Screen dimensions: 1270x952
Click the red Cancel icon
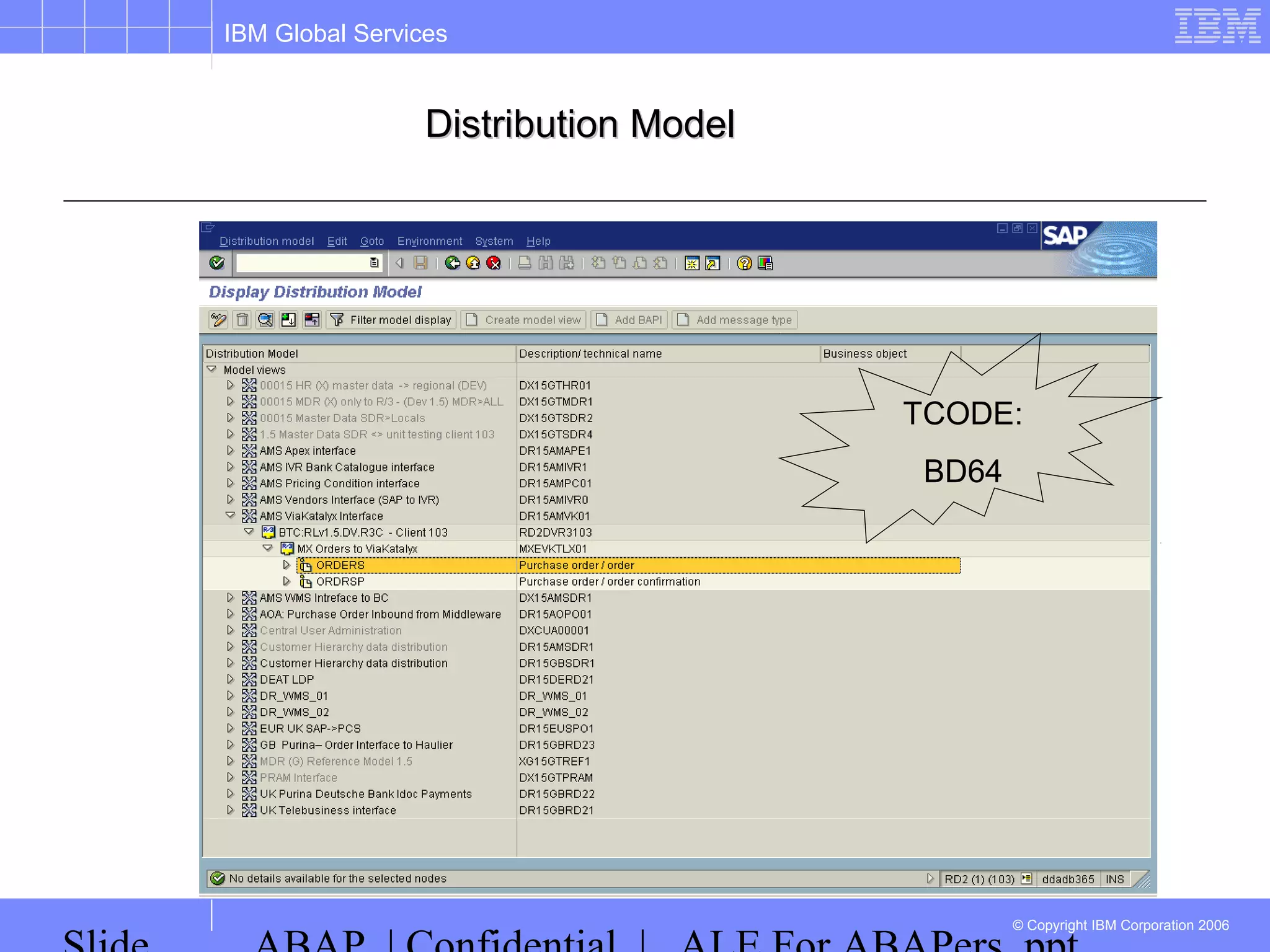point(494,263)
